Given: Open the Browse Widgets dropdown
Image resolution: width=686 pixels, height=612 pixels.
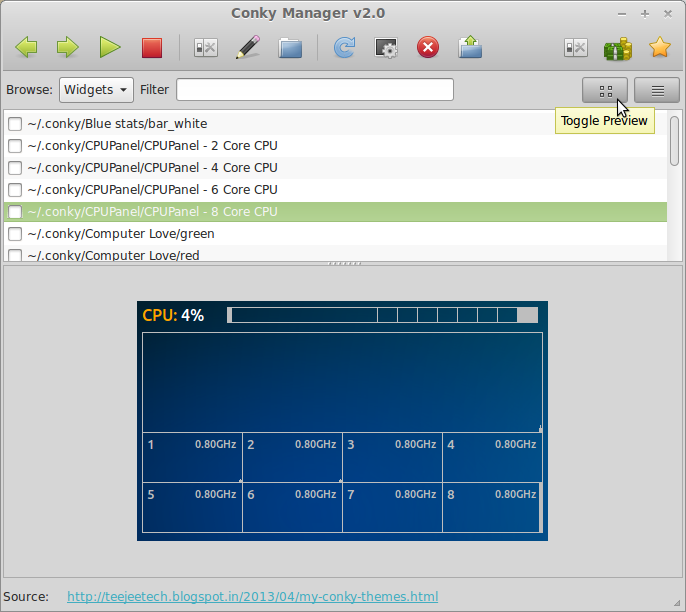Looking at the screenshot, I should pyautogui.click(x=96, y=90).
